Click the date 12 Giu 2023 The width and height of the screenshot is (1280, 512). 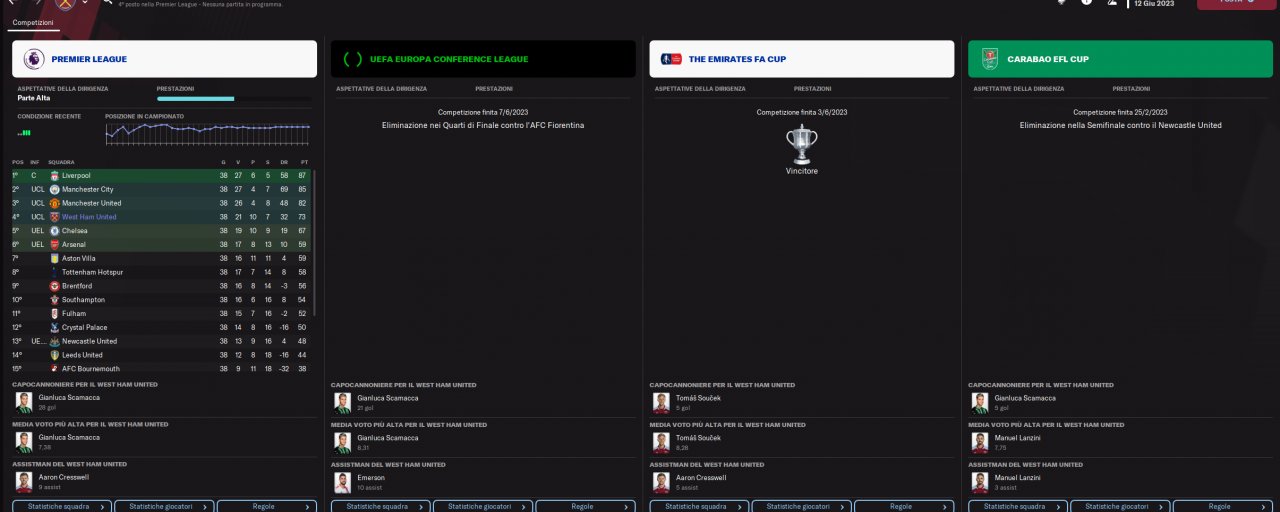point(1153,3)
